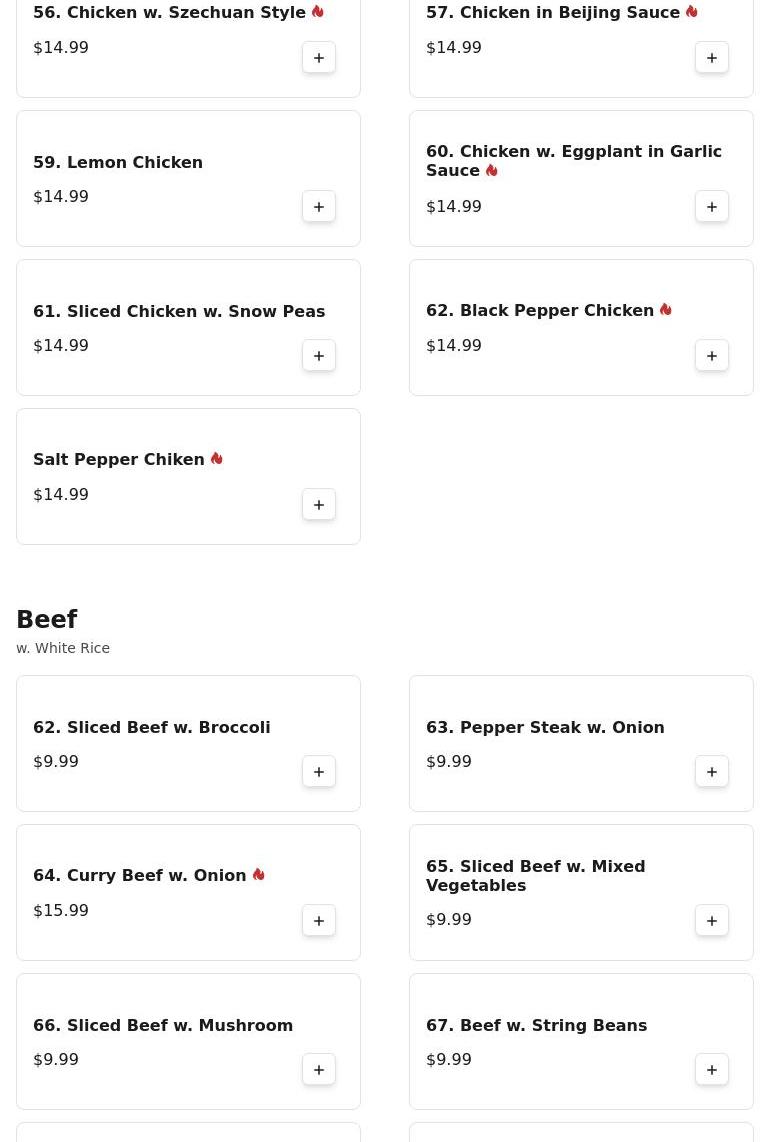Screen dimensions: 770x1142
Task: Add Chicken w. Eggplant in Garlic Sauce
Action: [712, 207]
